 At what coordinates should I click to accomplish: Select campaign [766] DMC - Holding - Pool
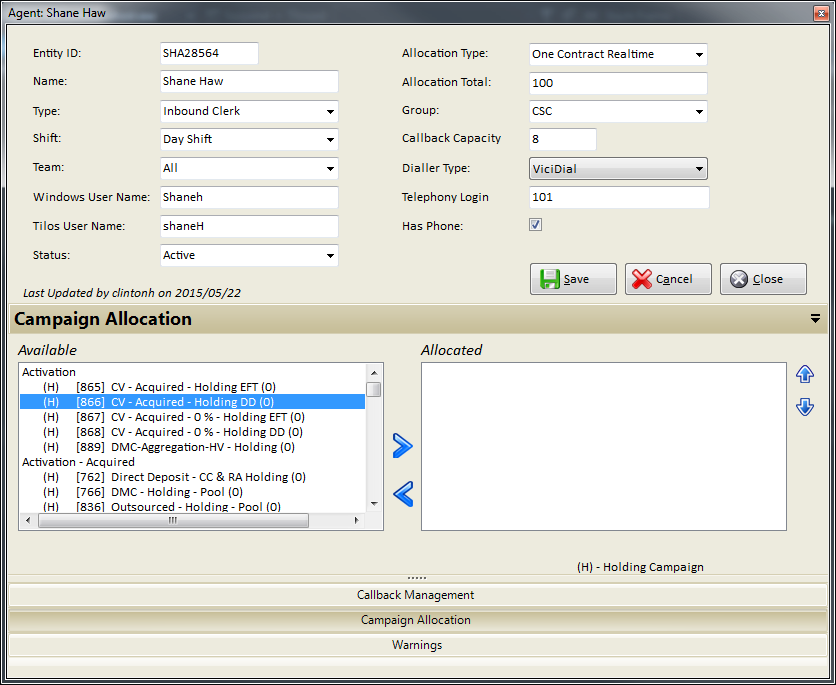(x=192, y=491)
